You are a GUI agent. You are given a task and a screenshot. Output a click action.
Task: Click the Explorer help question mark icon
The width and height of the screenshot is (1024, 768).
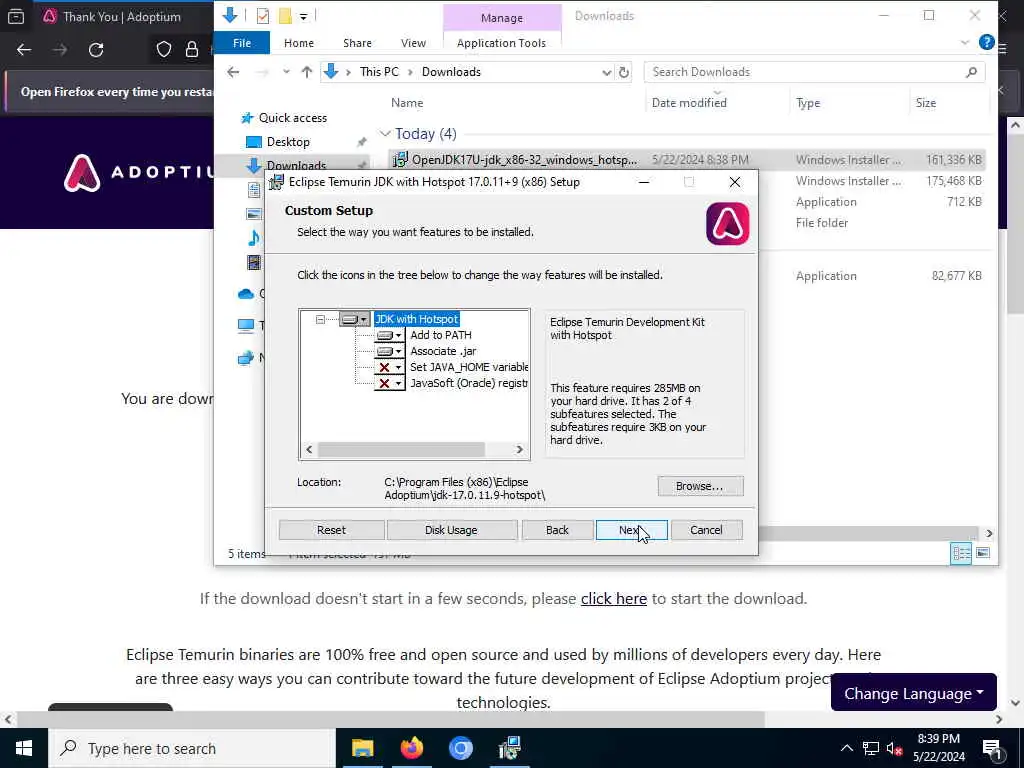click(x=986, y=42)
